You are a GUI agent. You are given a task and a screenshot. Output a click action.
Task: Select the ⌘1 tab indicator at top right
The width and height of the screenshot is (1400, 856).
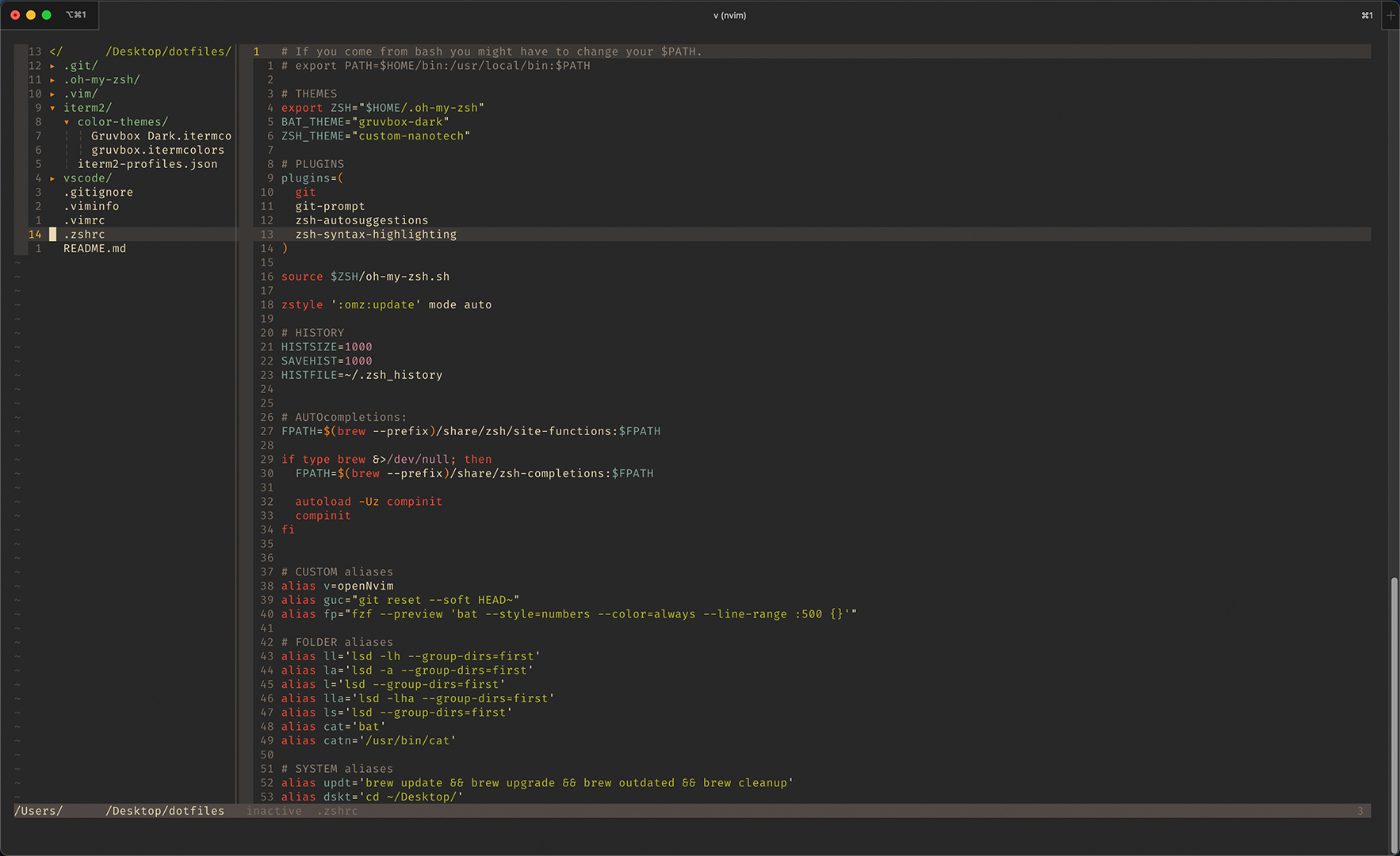pos(1367,15)
